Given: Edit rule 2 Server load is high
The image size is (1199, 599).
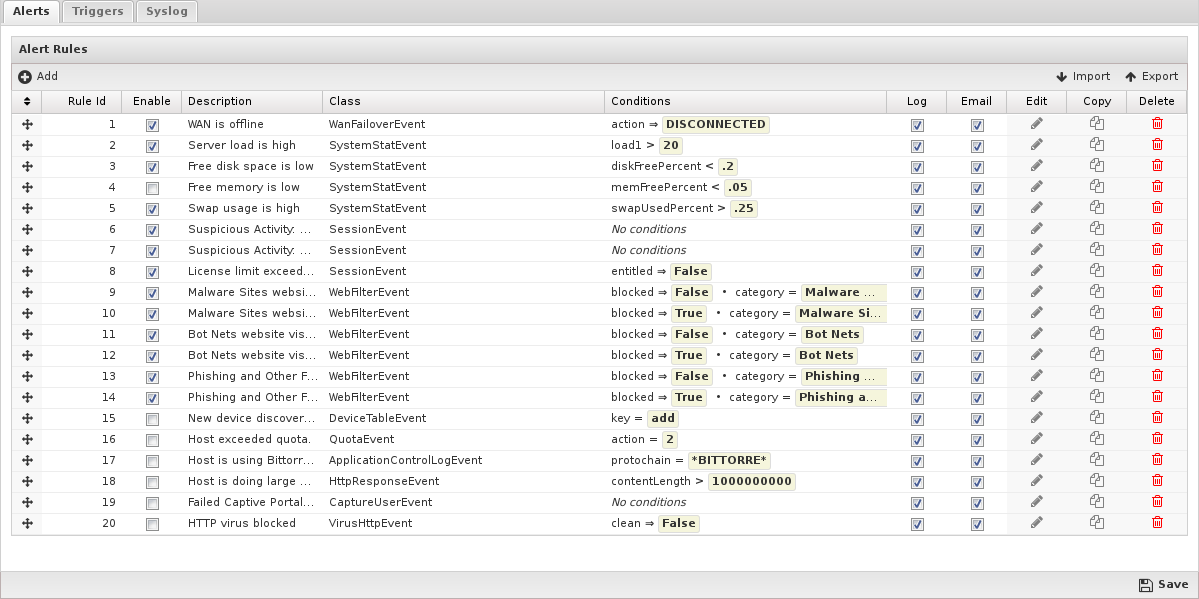Looking at the screenshot, I should (x=1036, y=145).
